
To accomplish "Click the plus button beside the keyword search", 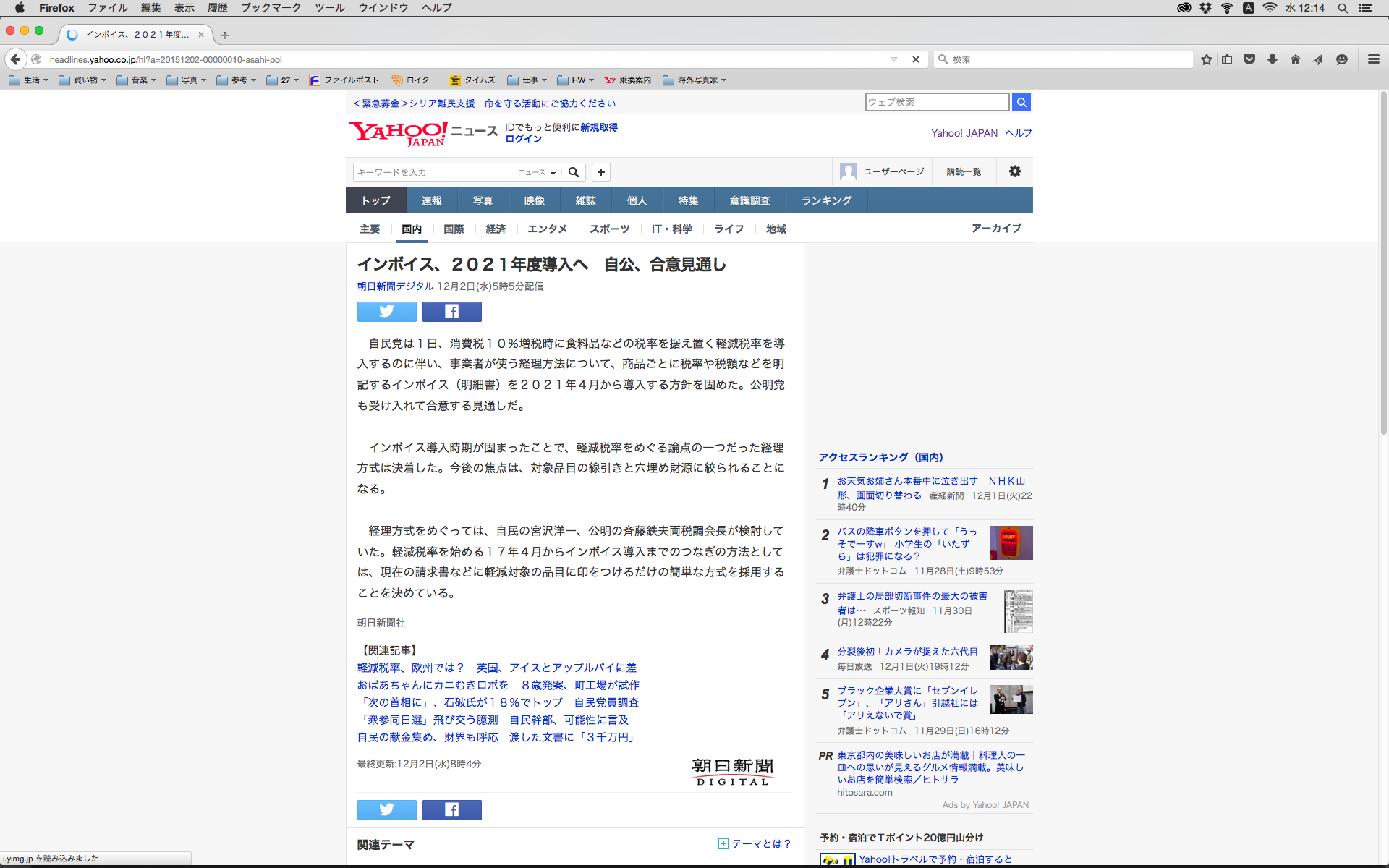I will [600, 172].
